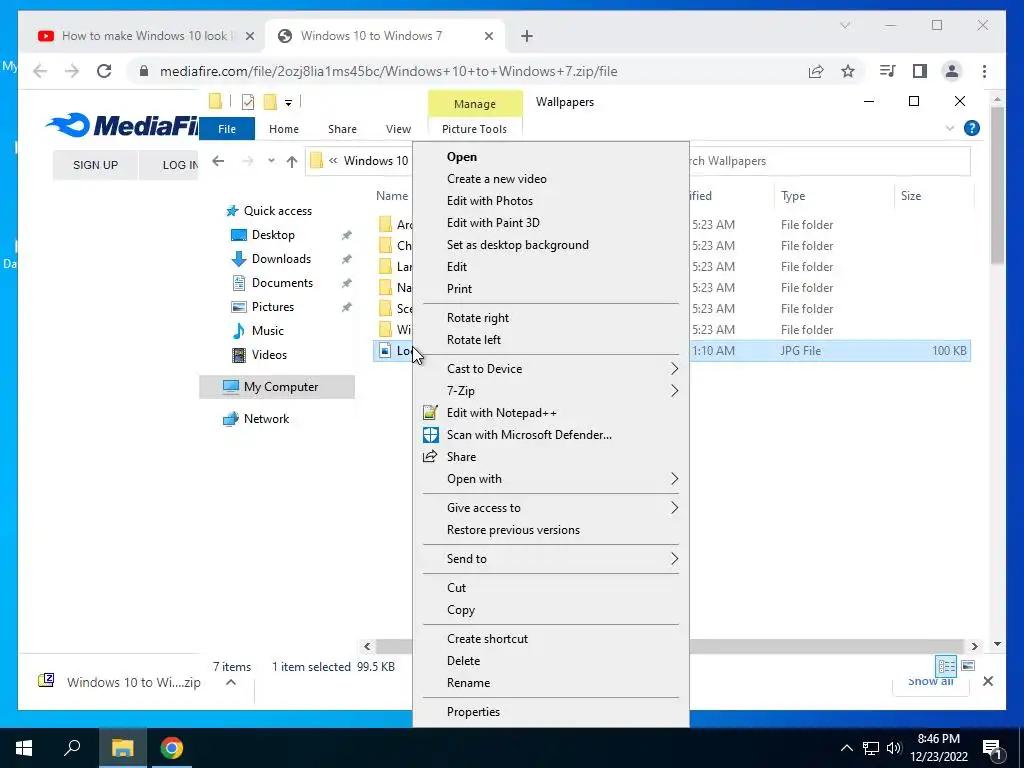
Task: Click the Quick access star icon
Action: tap(232, 211)
